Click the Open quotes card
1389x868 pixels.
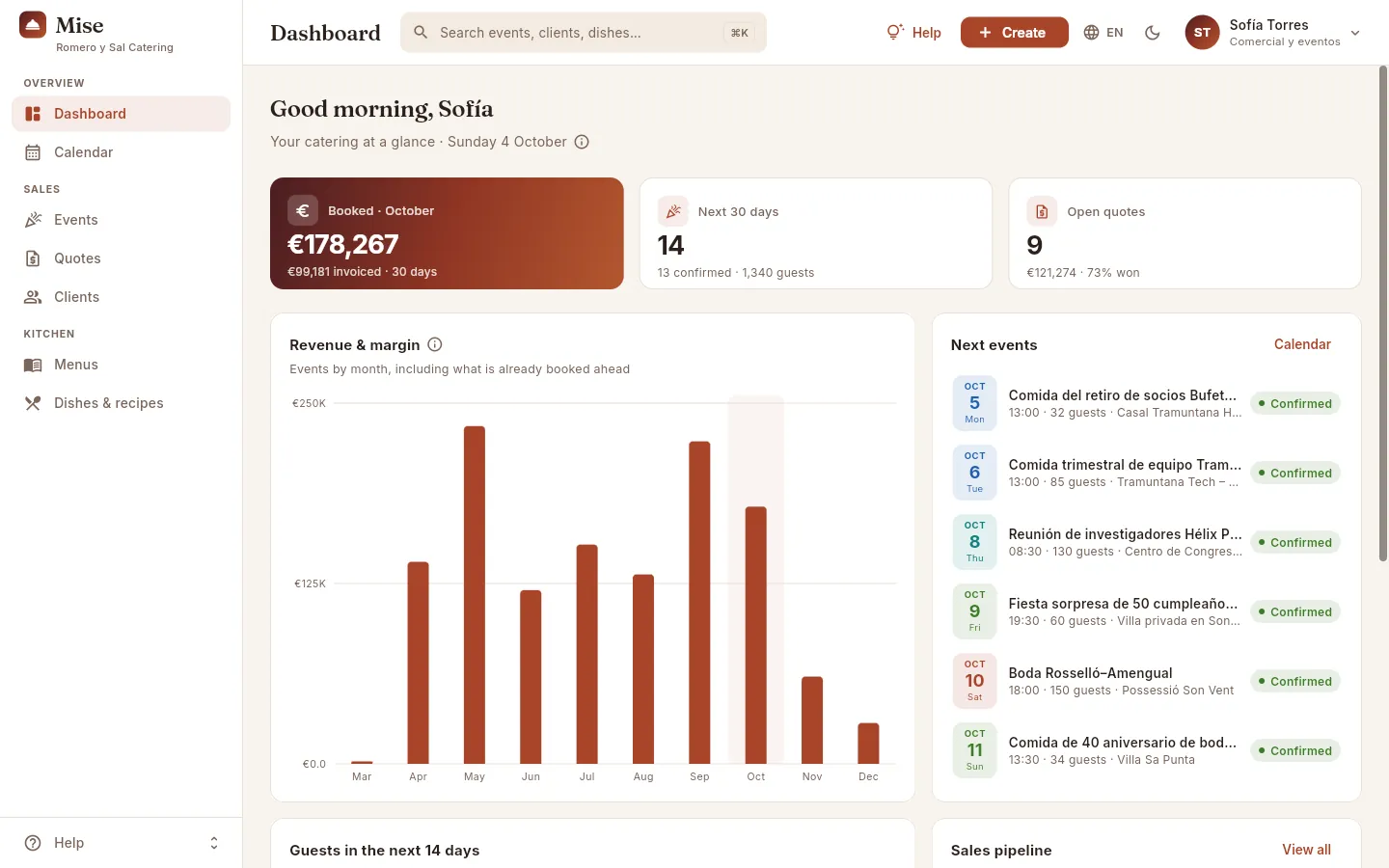[1185, 233]
